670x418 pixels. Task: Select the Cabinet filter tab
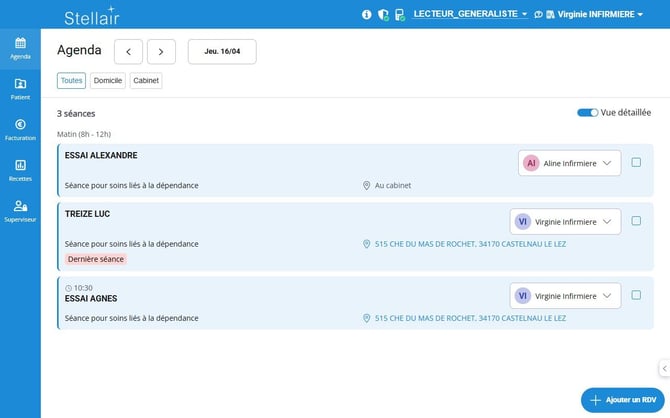click(145, 81)
